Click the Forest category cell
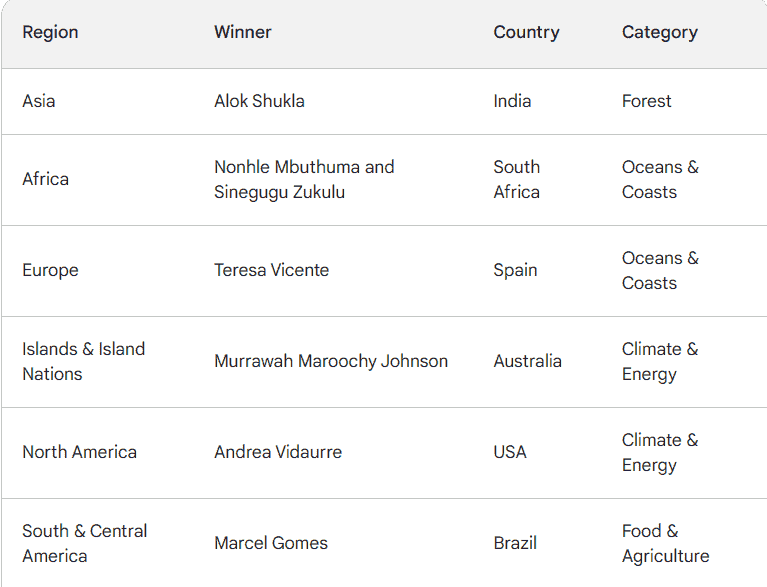 coord(646,101)
